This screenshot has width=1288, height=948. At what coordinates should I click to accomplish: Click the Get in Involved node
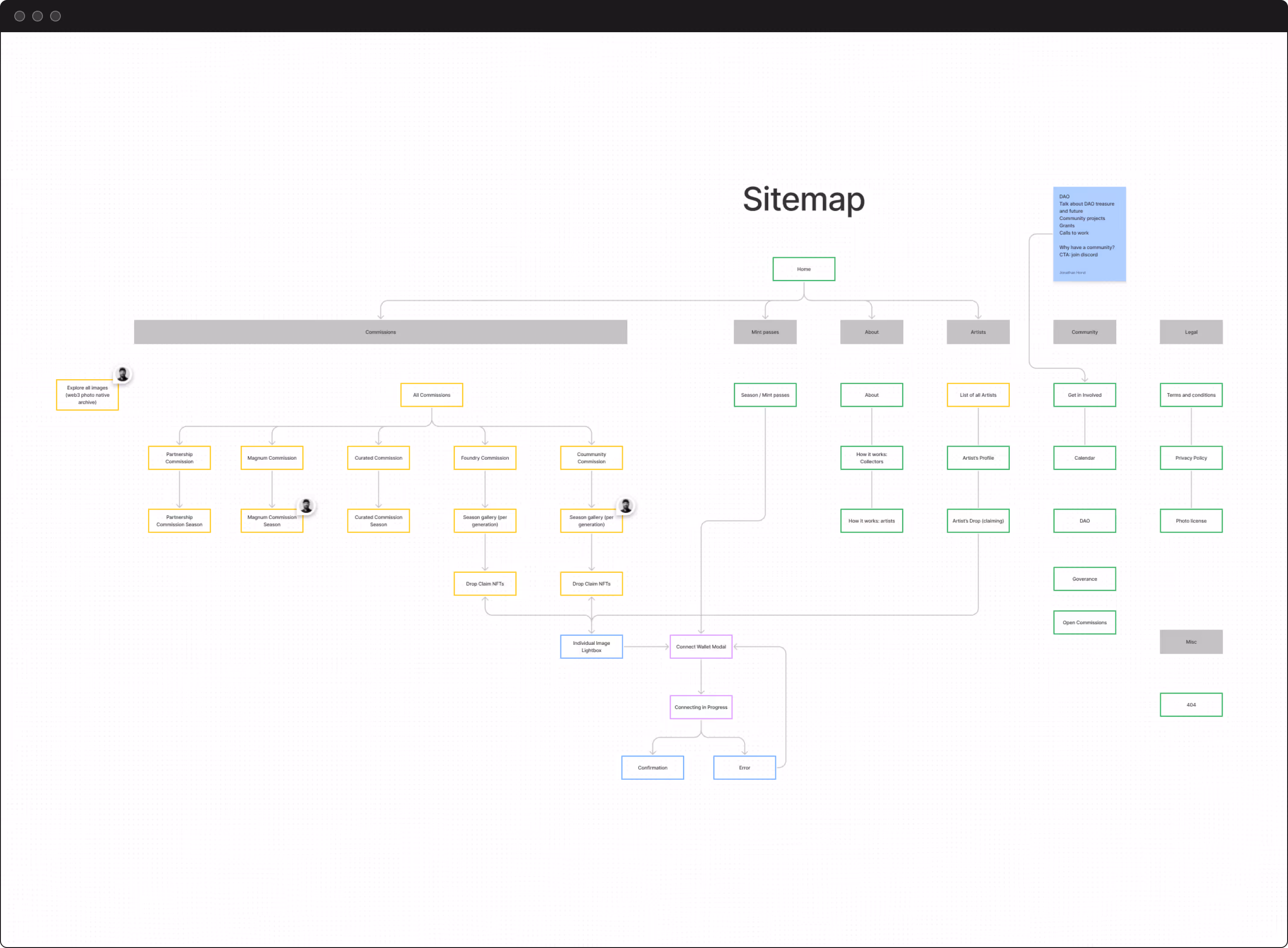pyautogui.click(x=1084, y=395)
